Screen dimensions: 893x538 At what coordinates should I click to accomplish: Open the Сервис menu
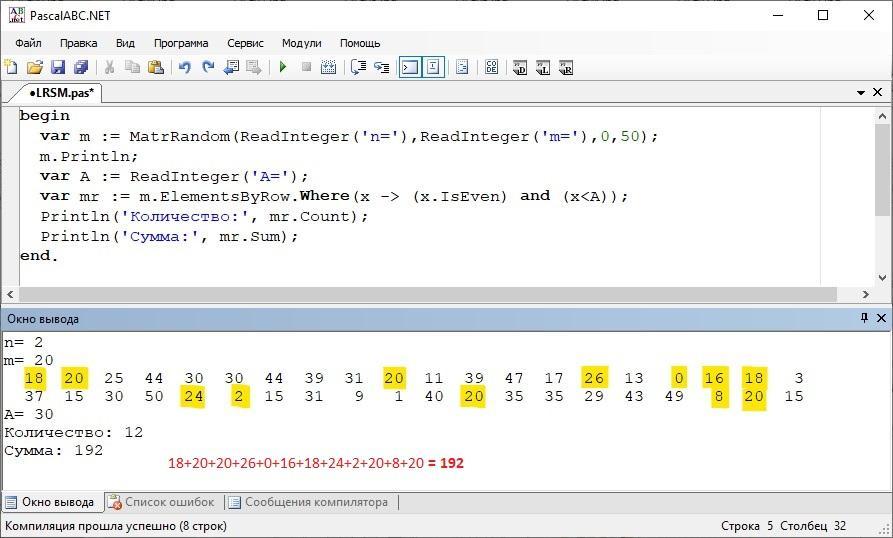(x=245, y=43)
